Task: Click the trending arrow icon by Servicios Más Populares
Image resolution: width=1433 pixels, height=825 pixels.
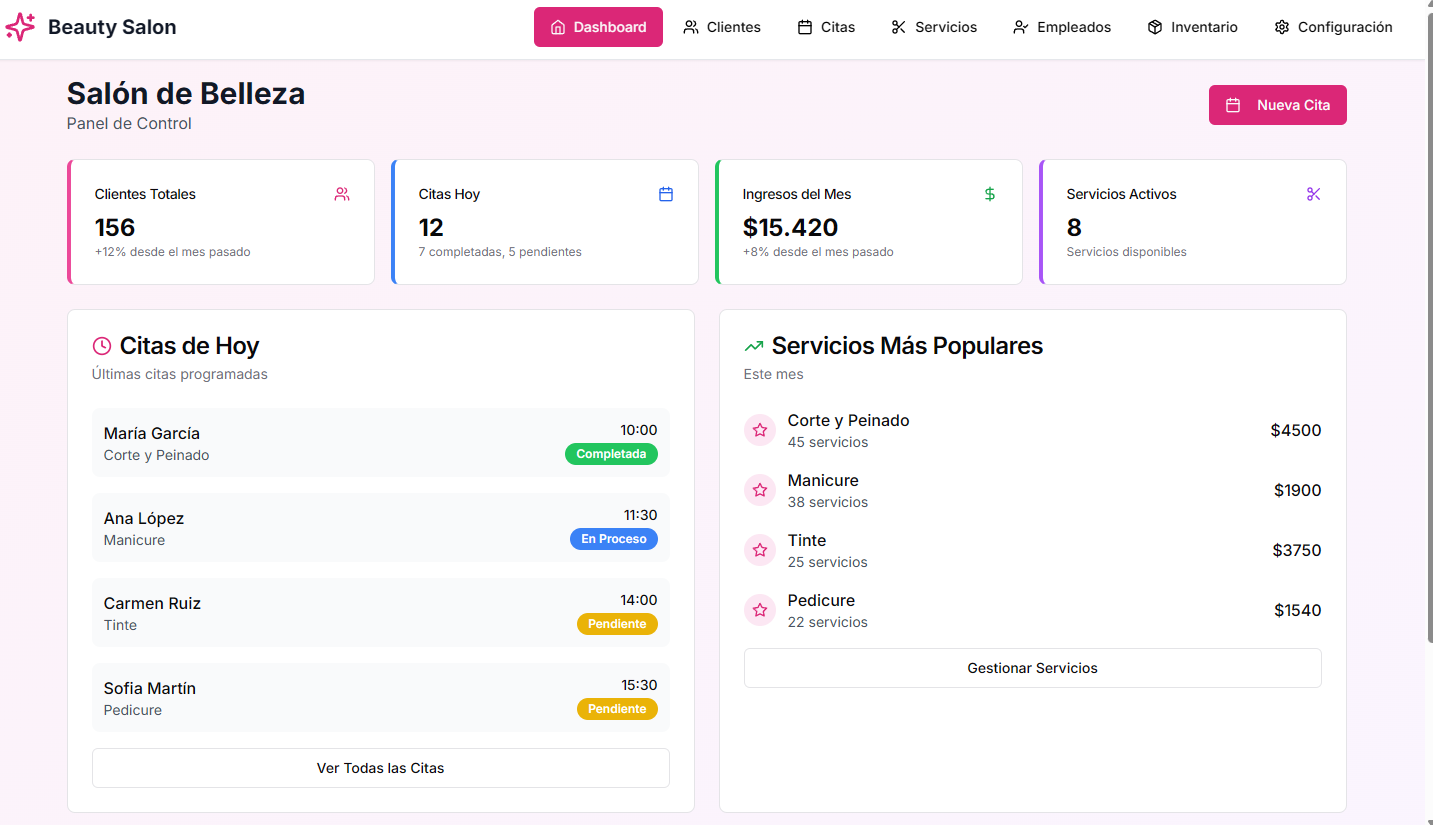Action: [754, 346]
